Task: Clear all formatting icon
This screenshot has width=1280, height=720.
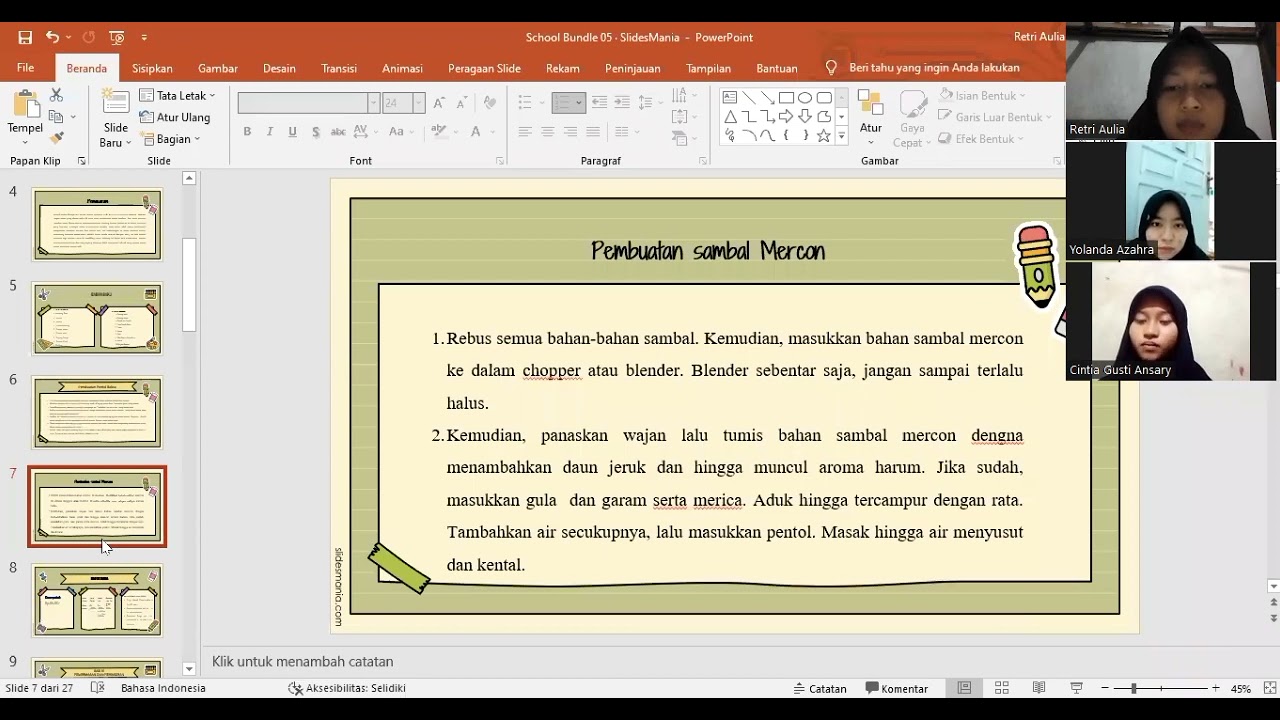Action: (x=489, y=103)
